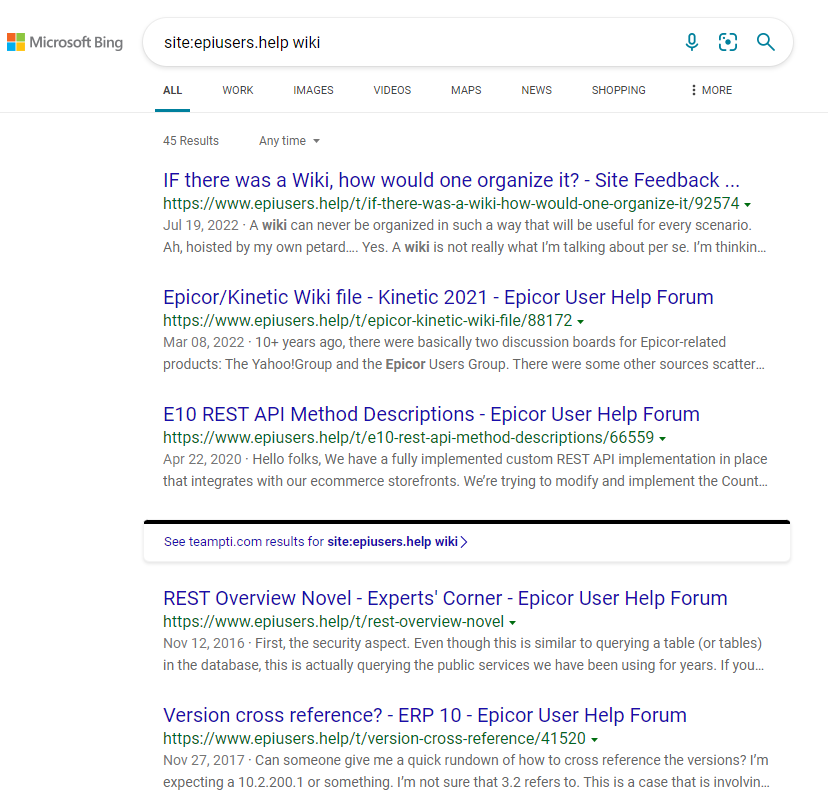Expand the arrow next to rest-overview-novel URL
This screenshot has height=804, width=828.
512,623
